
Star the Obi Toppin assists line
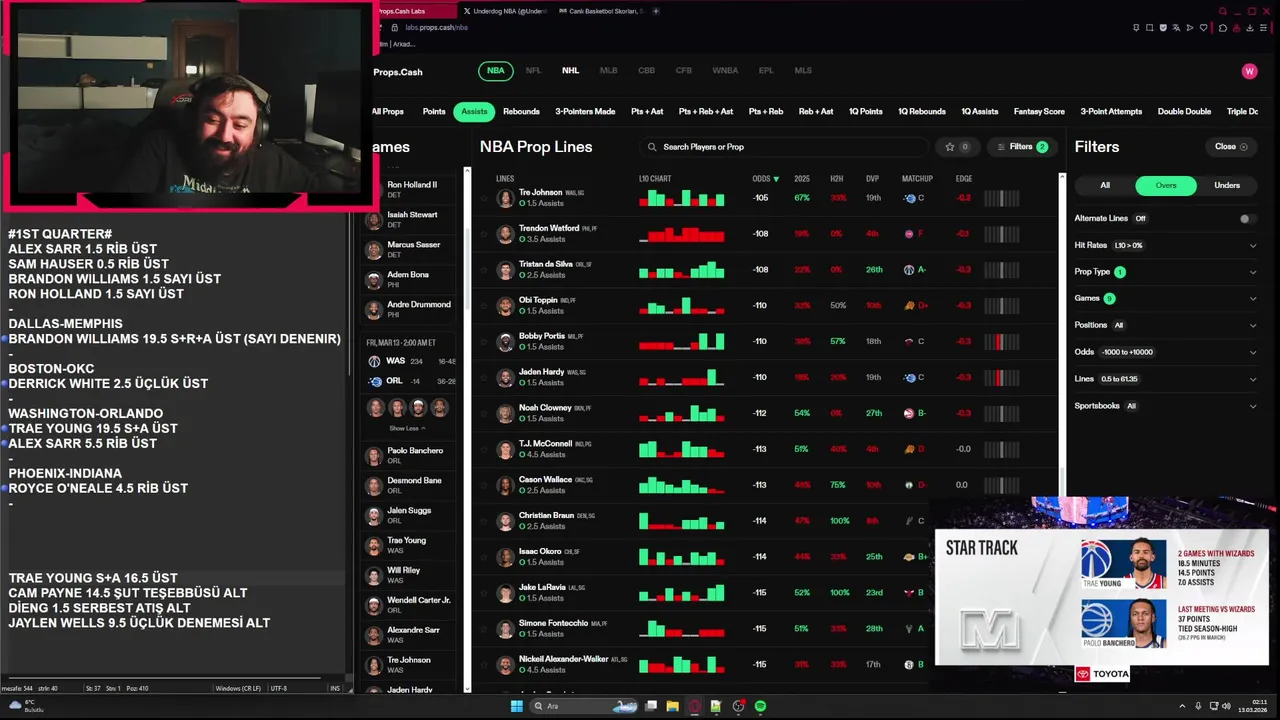coord(484,306)
